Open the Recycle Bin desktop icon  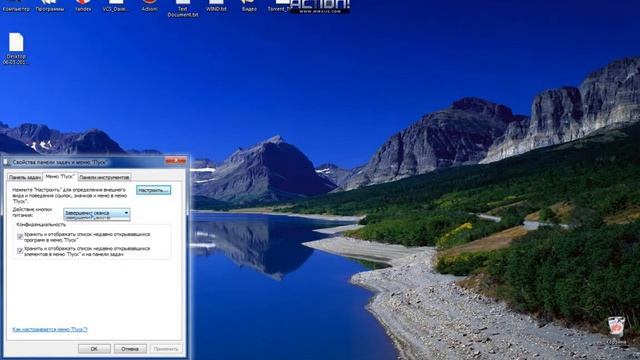click(616, 329)
